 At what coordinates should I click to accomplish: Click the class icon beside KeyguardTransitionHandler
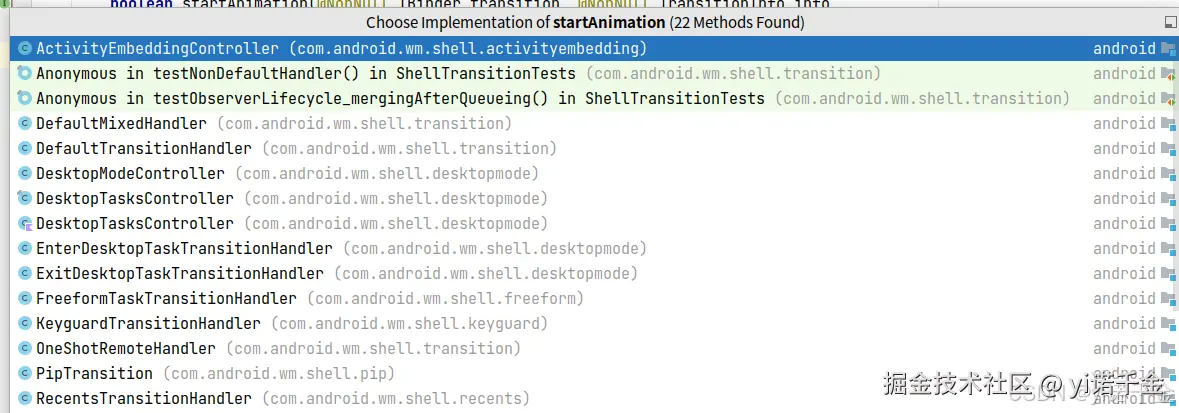tap(25, 323)
